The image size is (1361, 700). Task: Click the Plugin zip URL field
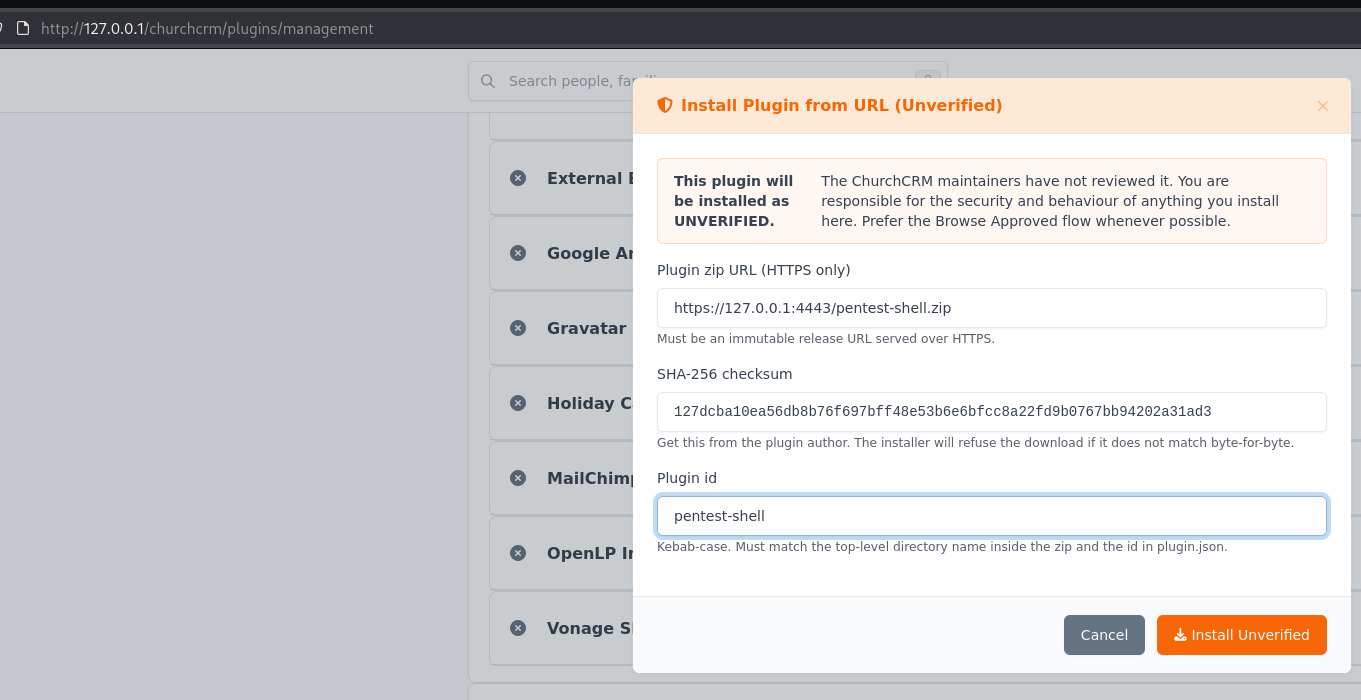(991, 308)
